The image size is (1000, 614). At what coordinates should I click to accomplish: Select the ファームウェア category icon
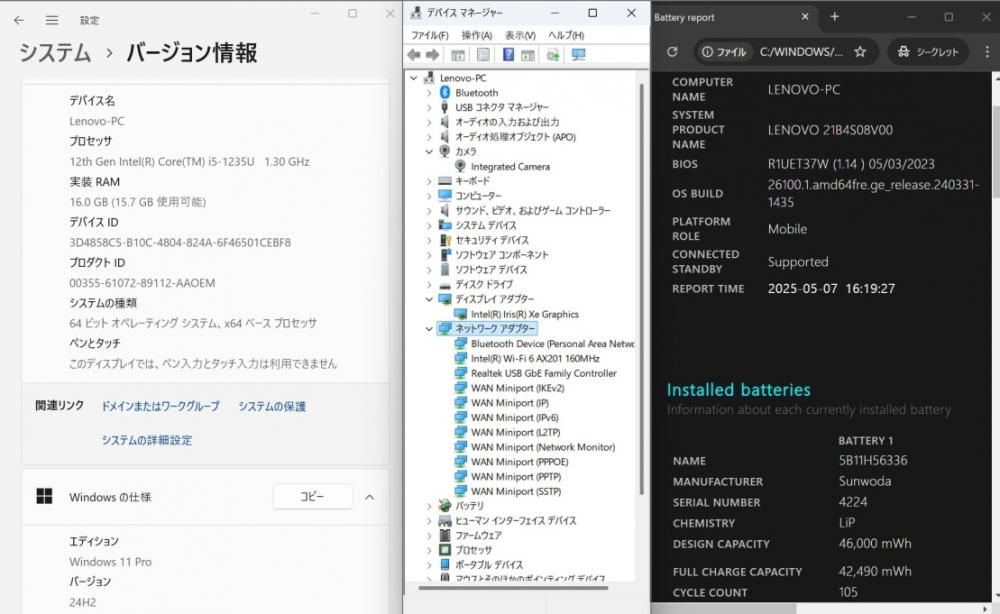coord(445,536)
